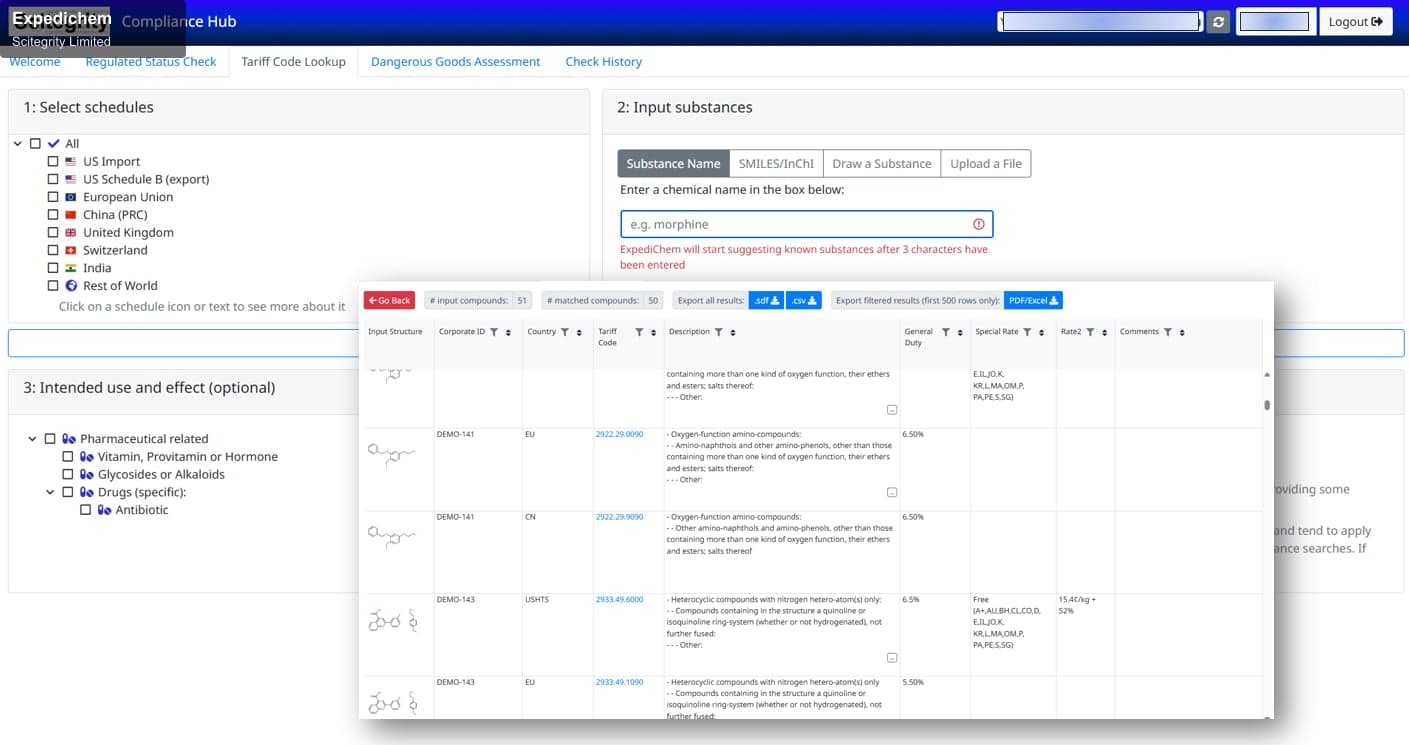Filter the General Duty column
Image resolution: width=1409 pixels, height=745 pixels.
tap(945, 332)
